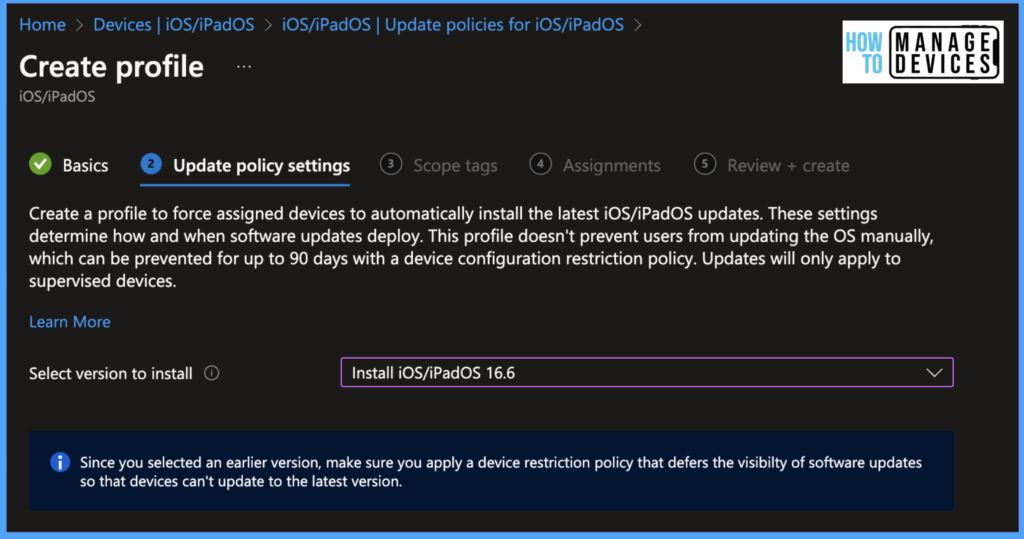Open Update policies for iOS/iPadOS breadcrumb

(x=453, y=25)
